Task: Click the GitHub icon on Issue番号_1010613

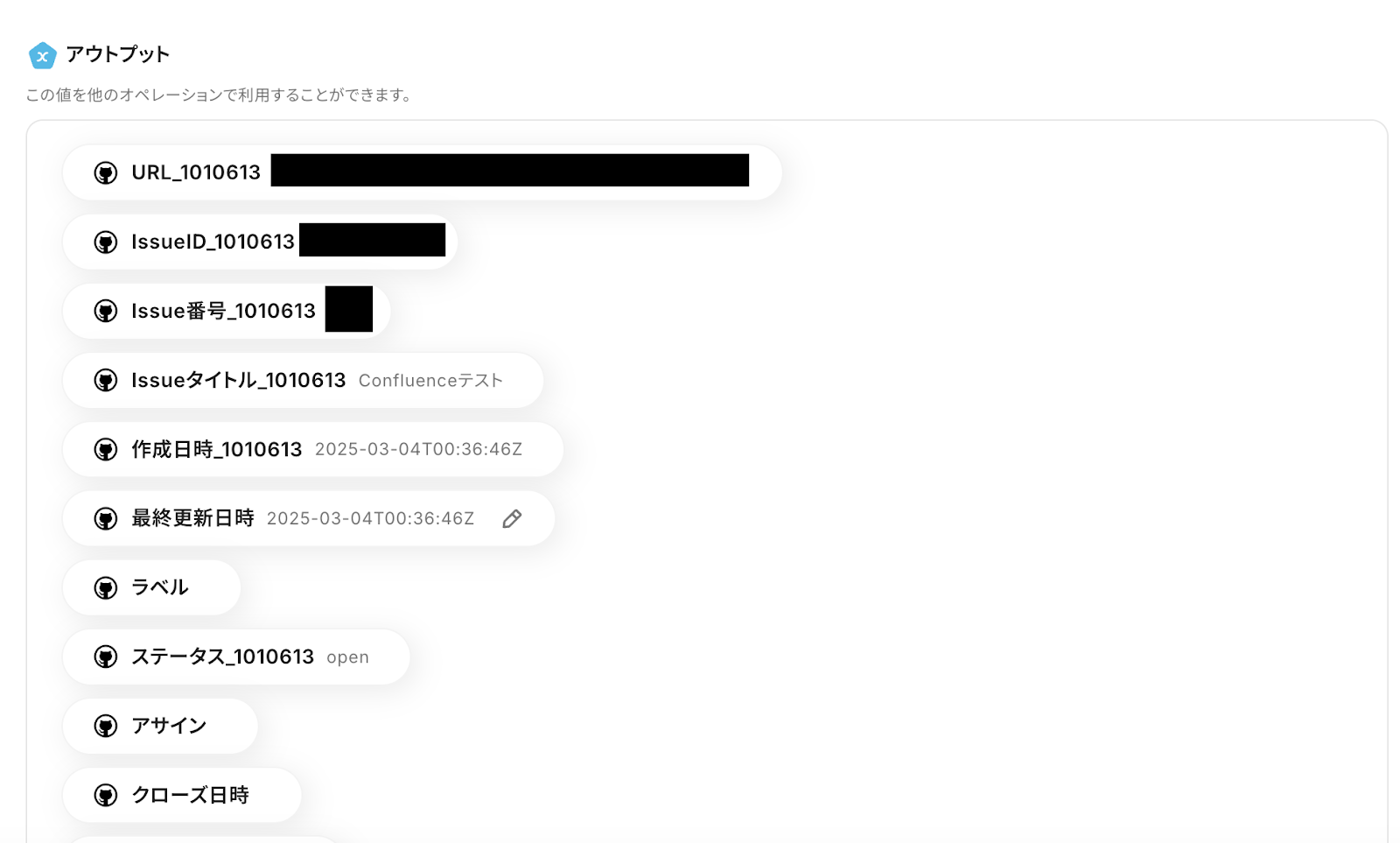Action: [106, 311]
